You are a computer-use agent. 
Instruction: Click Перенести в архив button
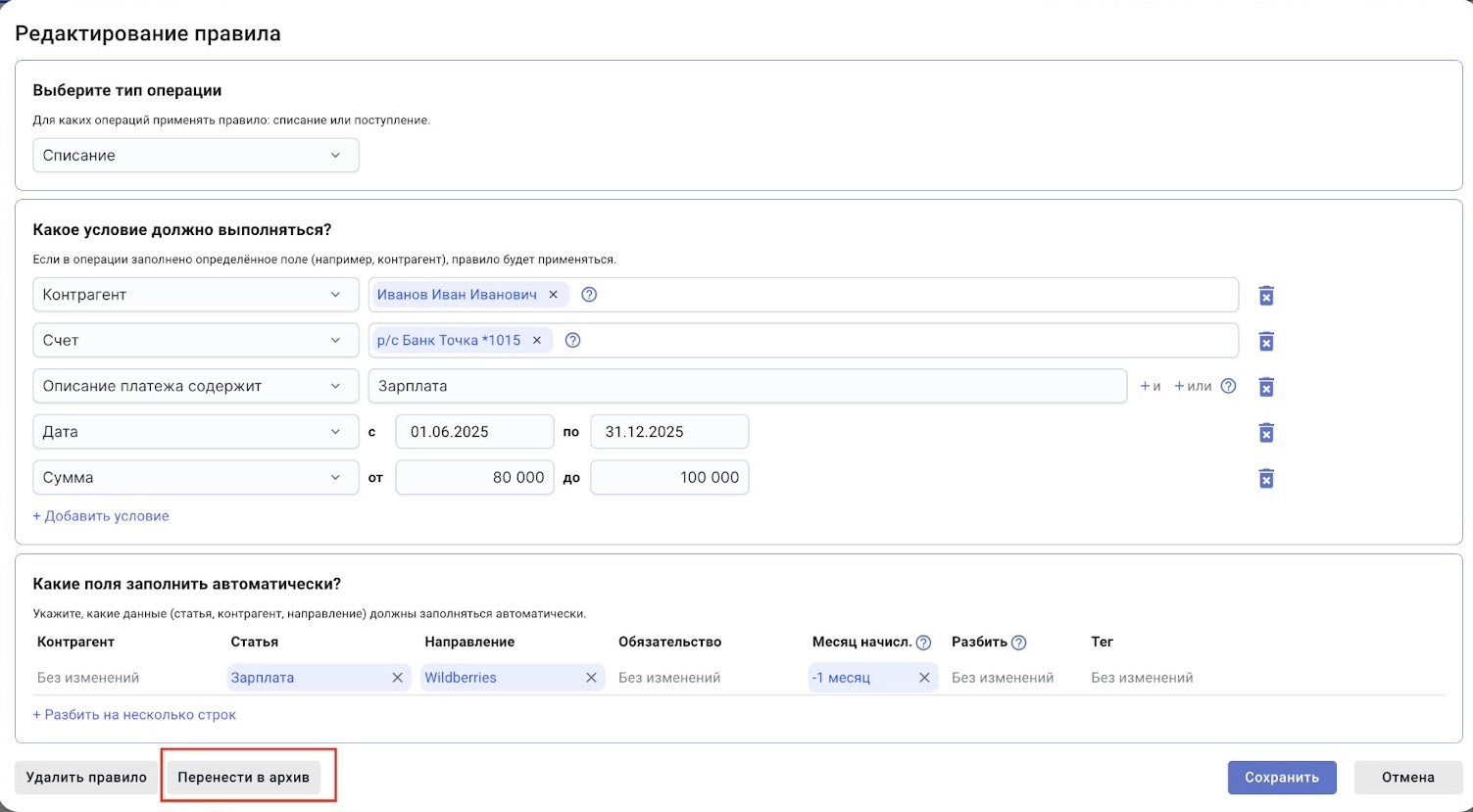click(243, 778)
